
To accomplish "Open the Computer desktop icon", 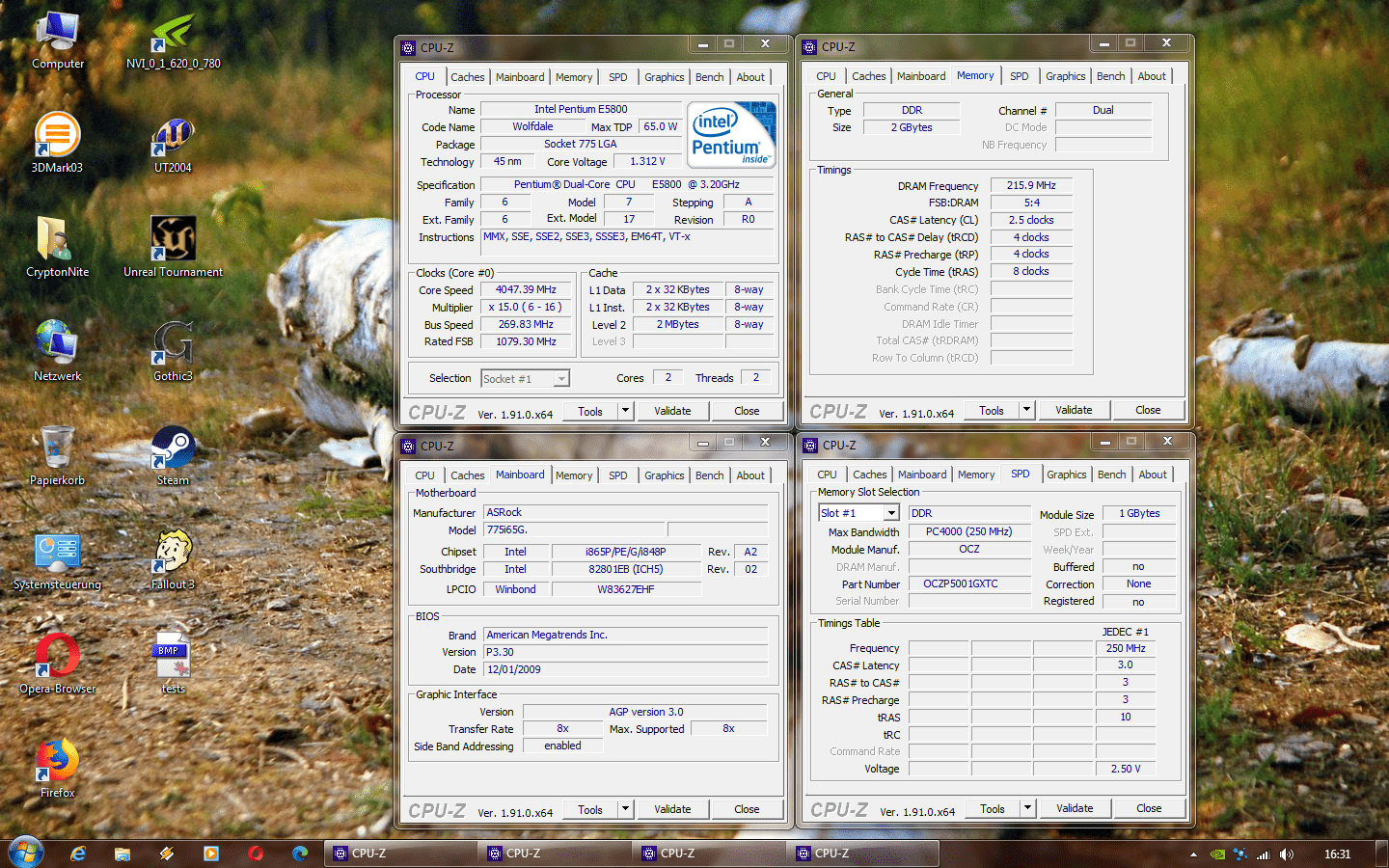I will point(58,41).
